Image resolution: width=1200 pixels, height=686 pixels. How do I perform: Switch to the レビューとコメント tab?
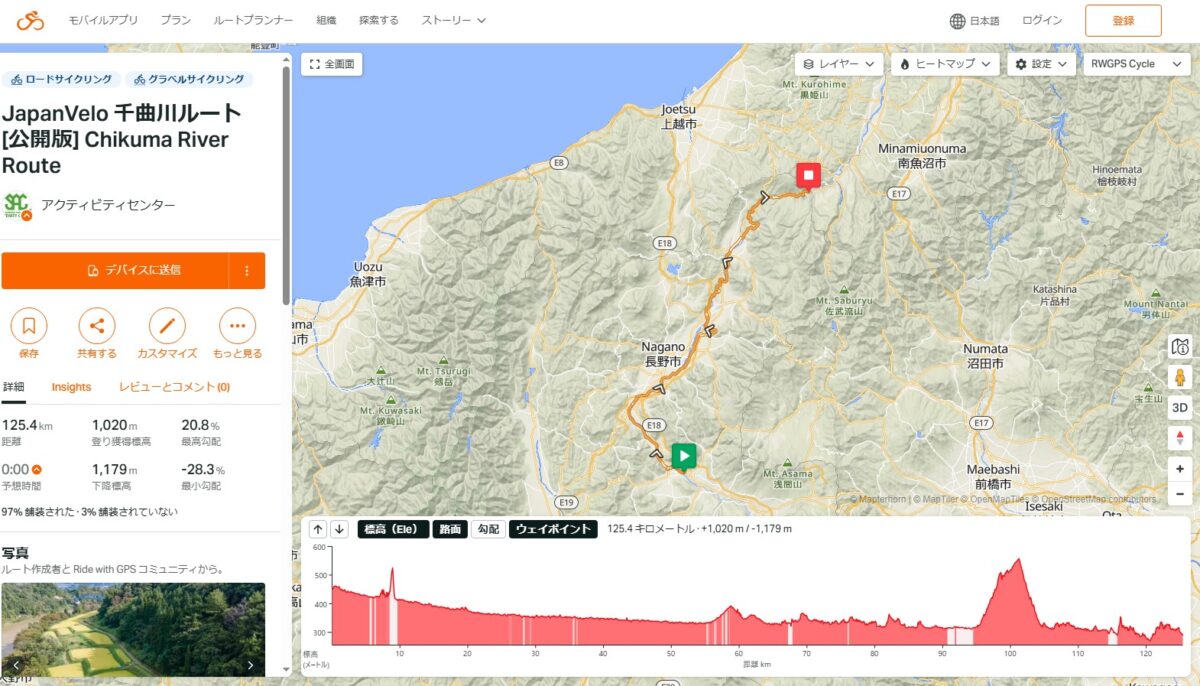[x=174, y=387]
